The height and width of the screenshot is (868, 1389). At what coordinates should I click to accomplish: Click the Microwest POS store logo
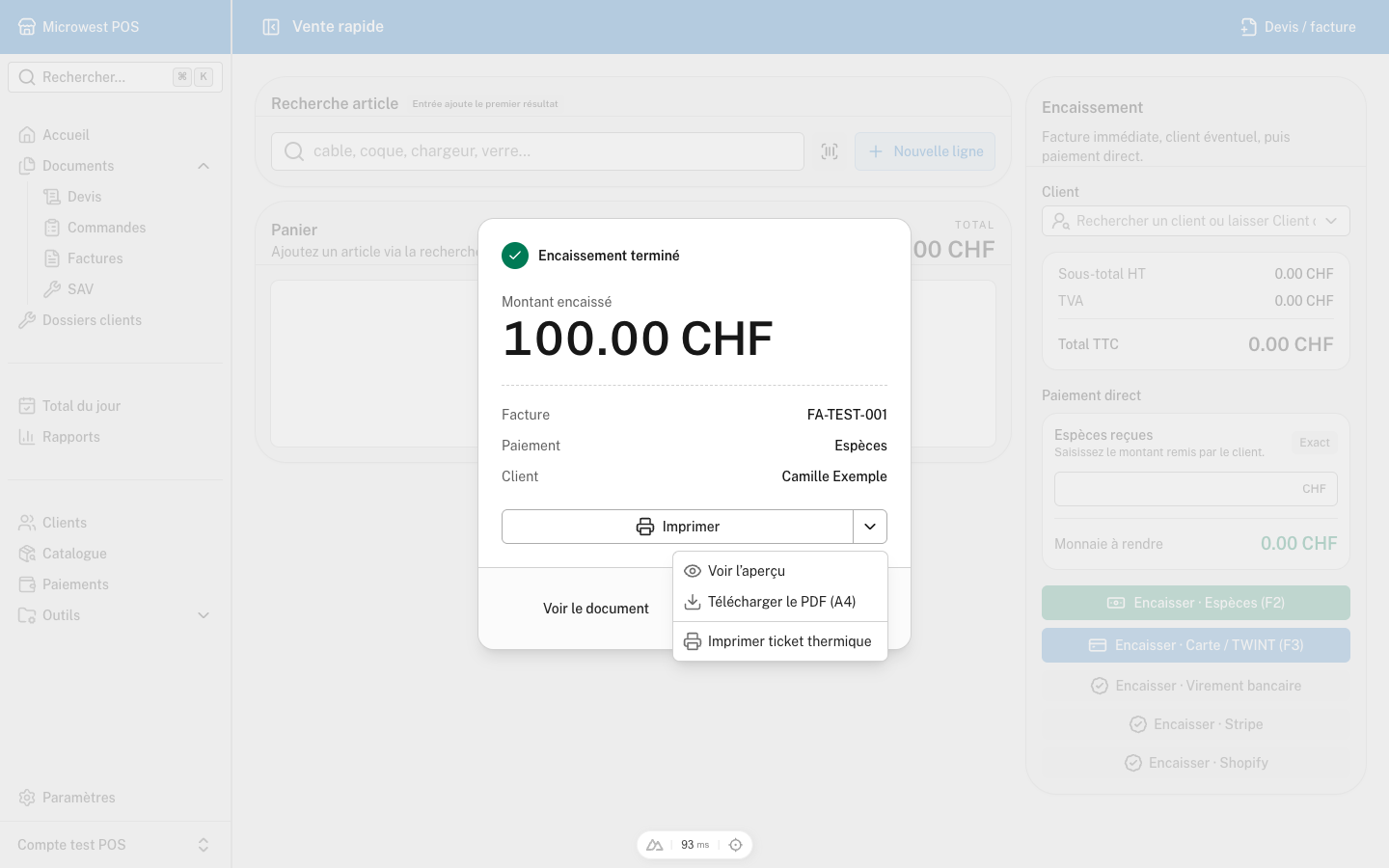pos(27,27)
